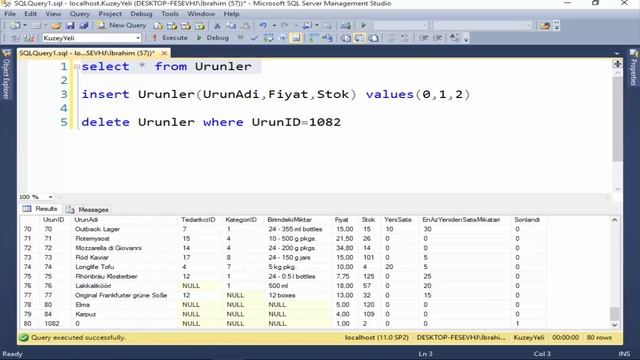Click the New Query button
Image resolution: width=640 pixels, height=360 pixels.
coord(122,25)
